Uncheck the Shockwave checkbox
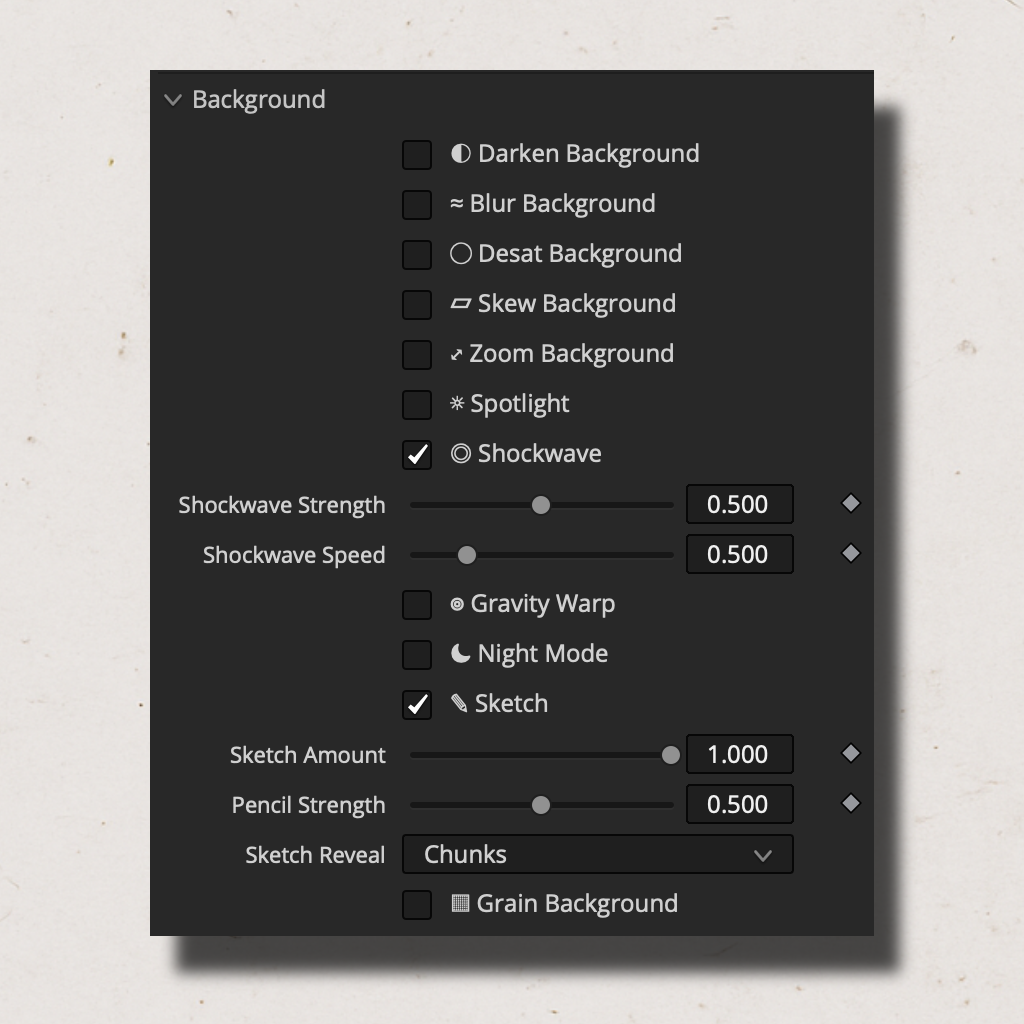 pos(417,455)
